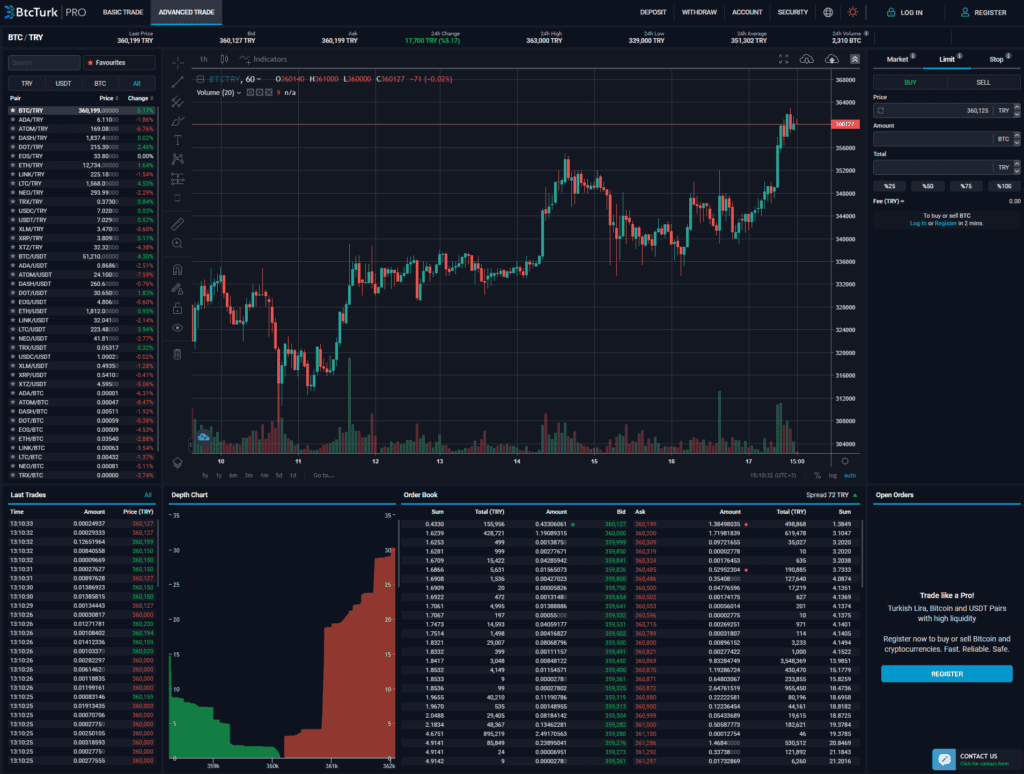The height and width of the screenshot is (774, 1024).
Task: Select the ruler measure tool
Action: tap(177, 224)
